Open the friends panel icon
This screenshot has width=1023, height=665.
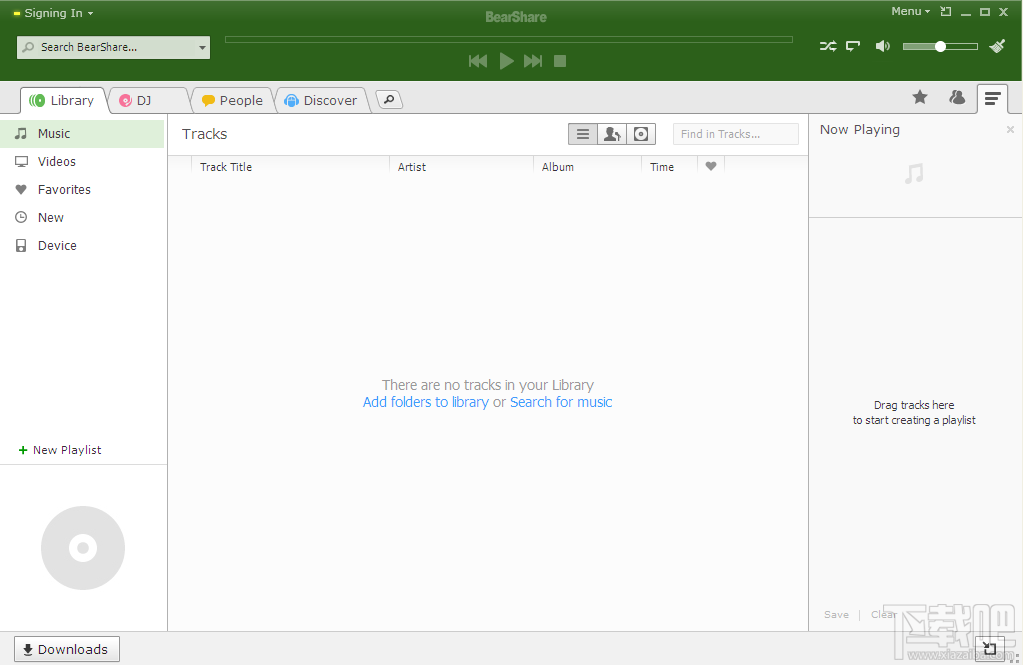pos(957,98)
